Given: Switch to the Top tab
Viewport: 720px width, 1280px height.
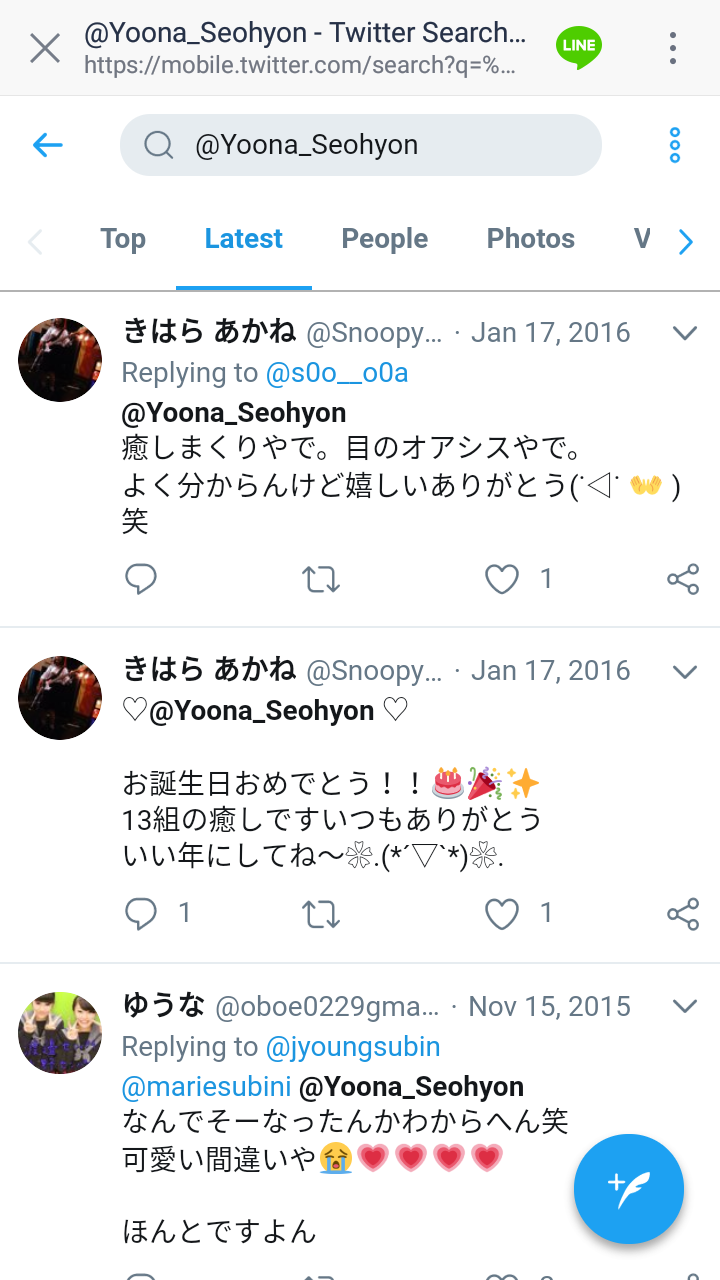Looking at the screenshot, I should click(123, 239).
